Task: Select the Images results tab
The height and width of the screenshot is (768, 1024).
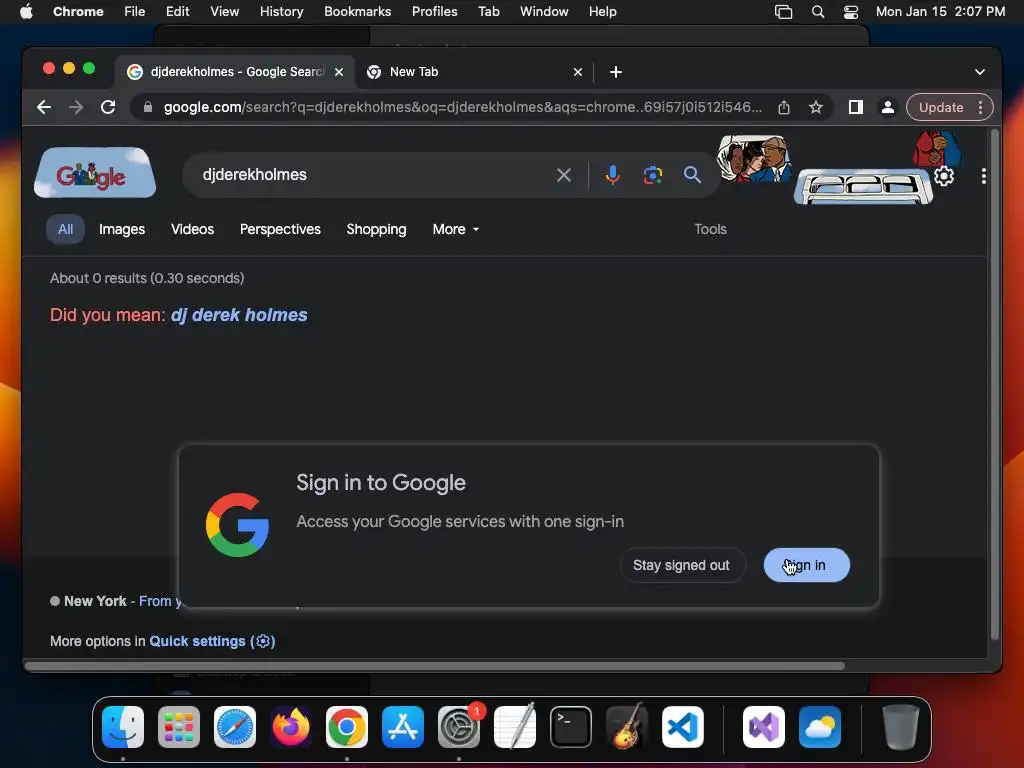Action: coord(122,229)
